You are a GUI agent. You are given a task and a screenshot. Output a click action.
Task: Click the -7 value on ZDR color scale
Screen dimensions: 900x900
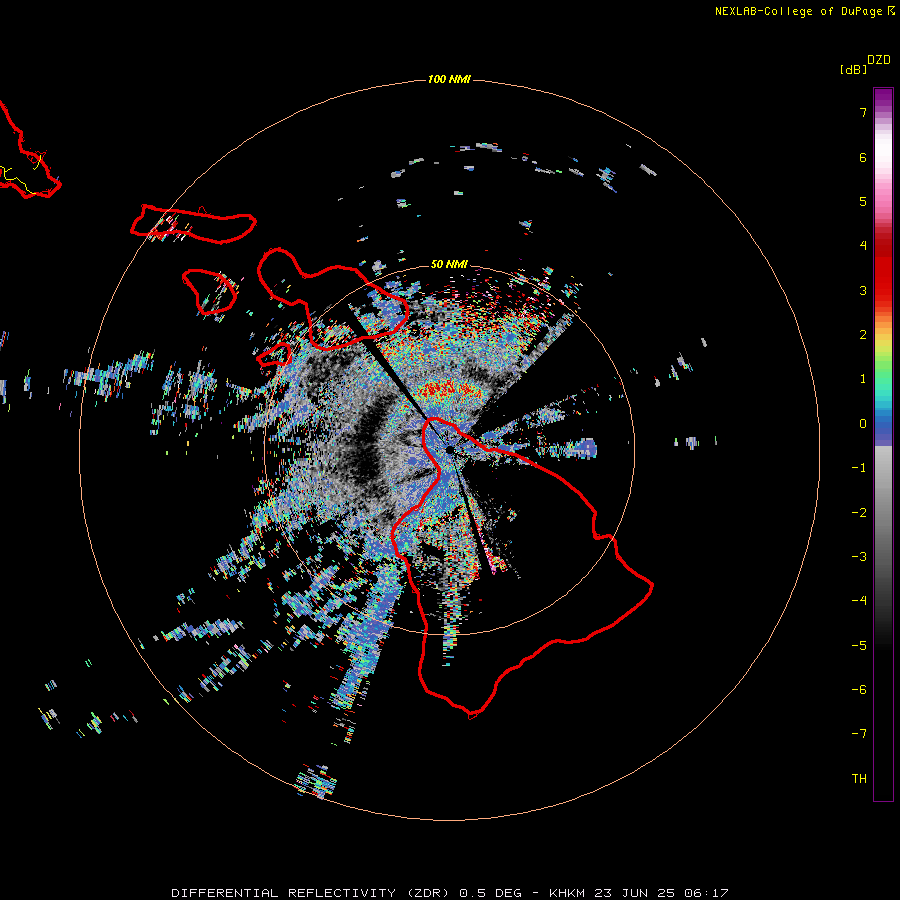(859, 734)
